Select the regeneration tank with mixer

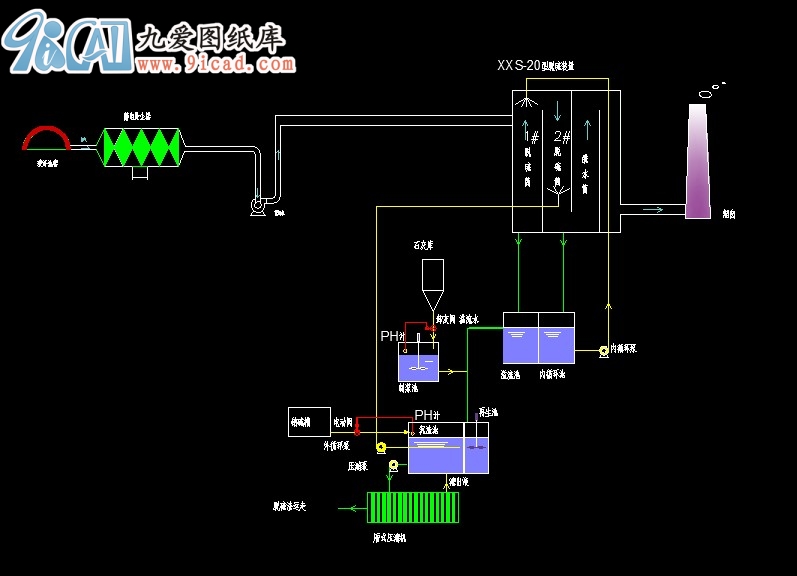477,448
